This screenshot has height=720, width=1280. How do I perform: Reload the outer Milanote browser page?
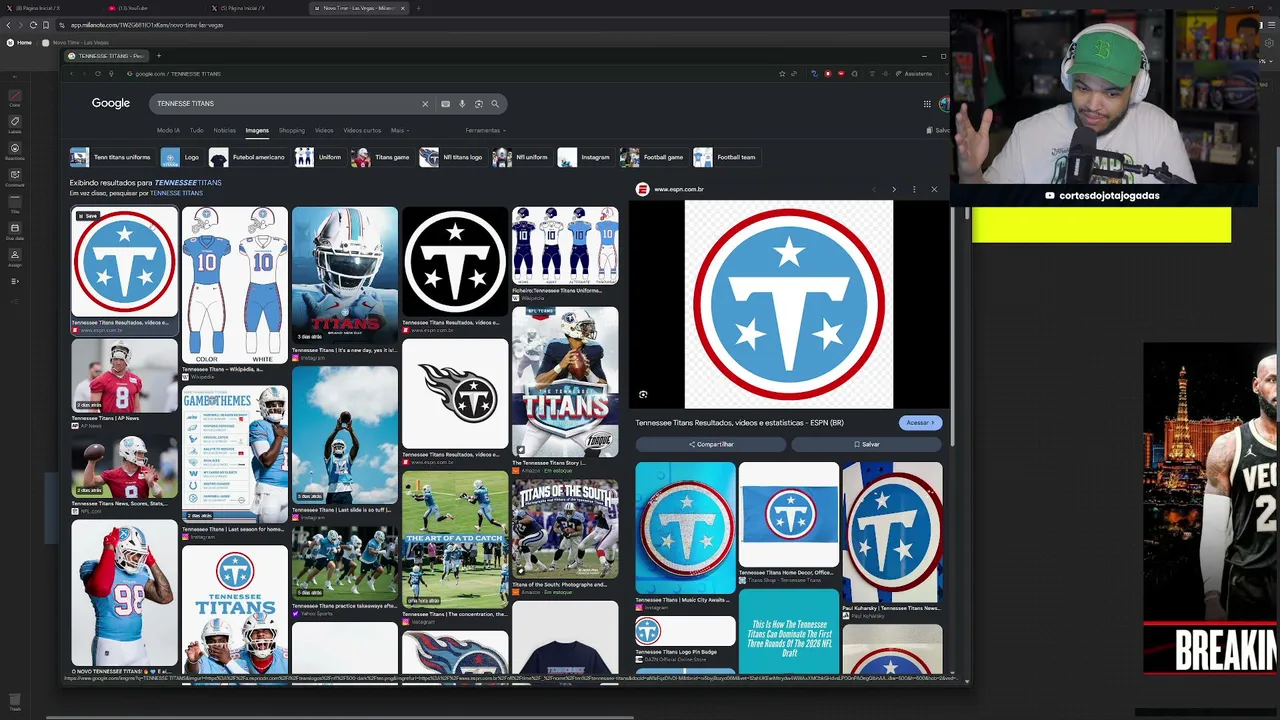[33, 25]
